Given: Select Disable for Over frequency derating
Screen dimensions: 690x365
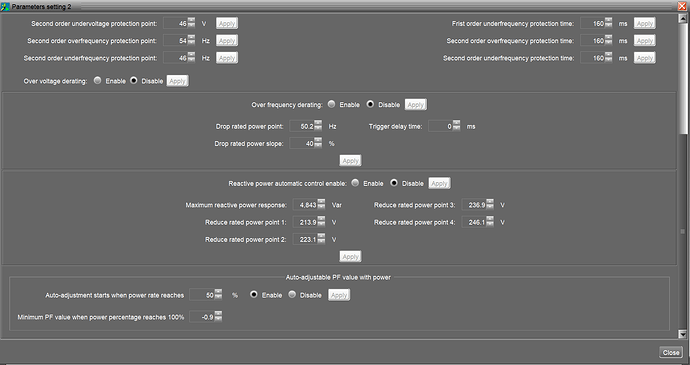Looking at the screenshot, I should coord(370,104).
